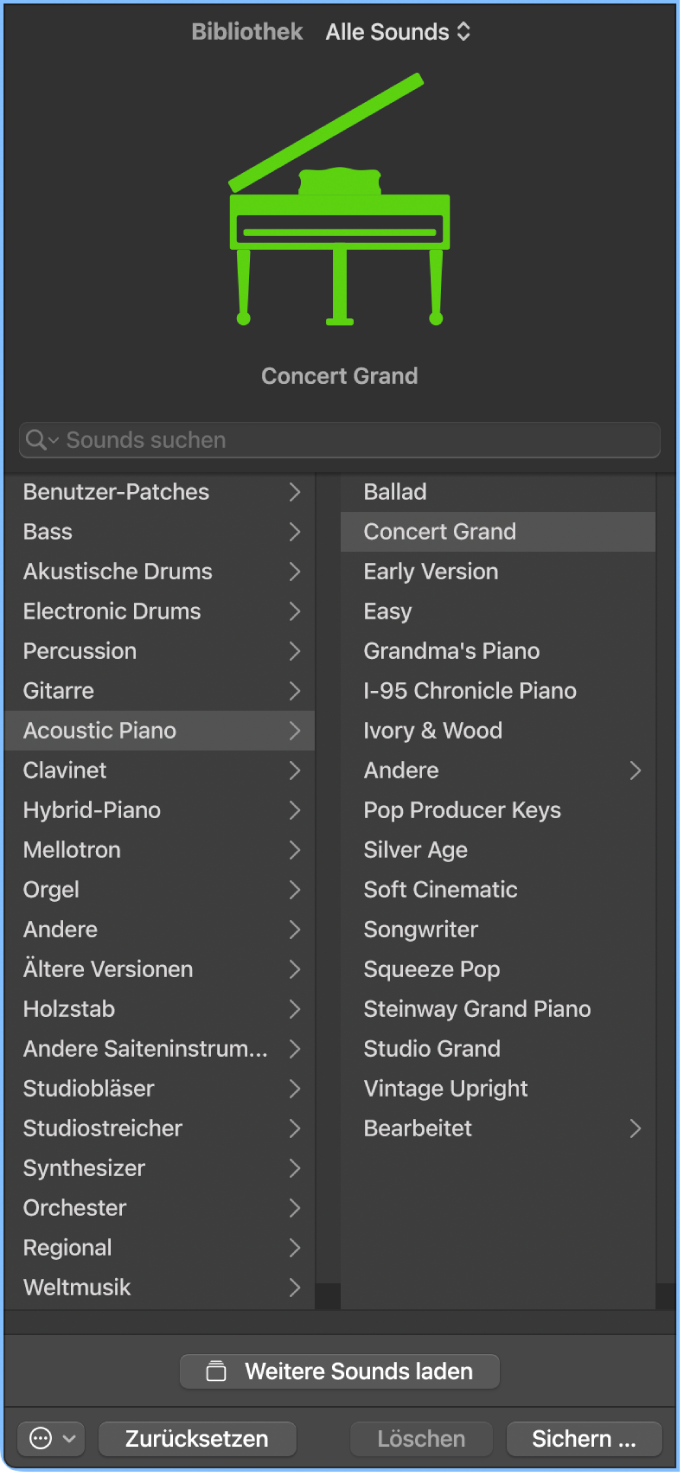Click the Weitere Sounds laden button

340,1371
